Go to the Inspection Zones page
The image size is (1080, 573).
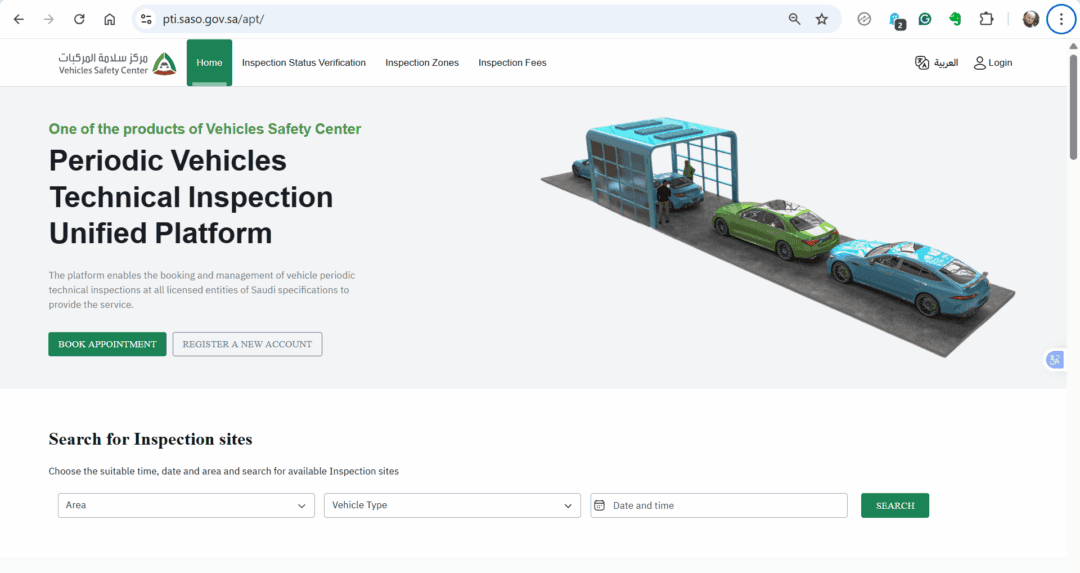[422, 63]
